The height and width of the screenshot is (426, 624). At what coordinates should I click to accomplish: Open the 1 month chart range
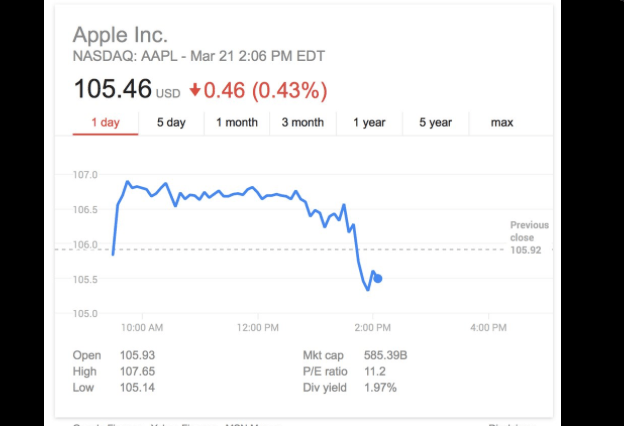[237, 123]
